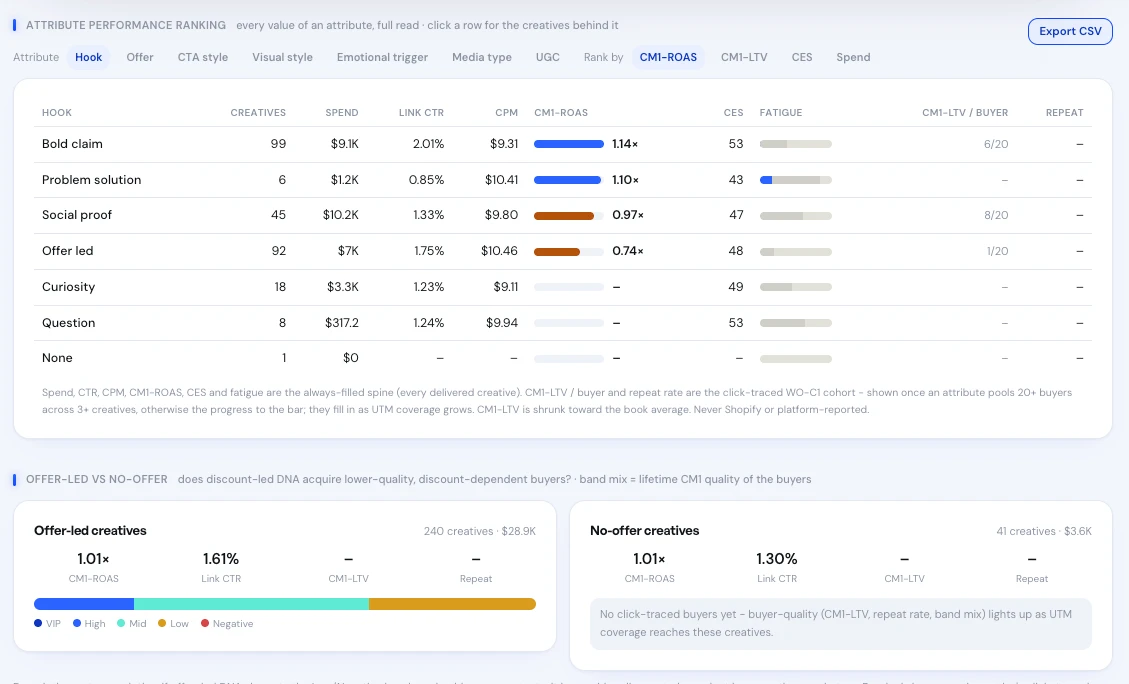Open the Bold claim hook row
This screenshot has height=684, width=1129.
tap(562, 144)
